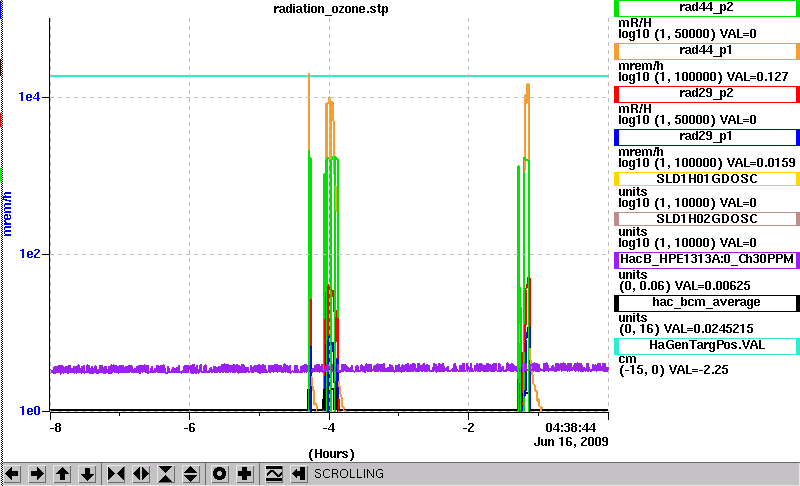Image resolution: width=800 pixels, height=486 pixels.
Task: Pan the graph down with arrow button
Action: tap(87, 474)
